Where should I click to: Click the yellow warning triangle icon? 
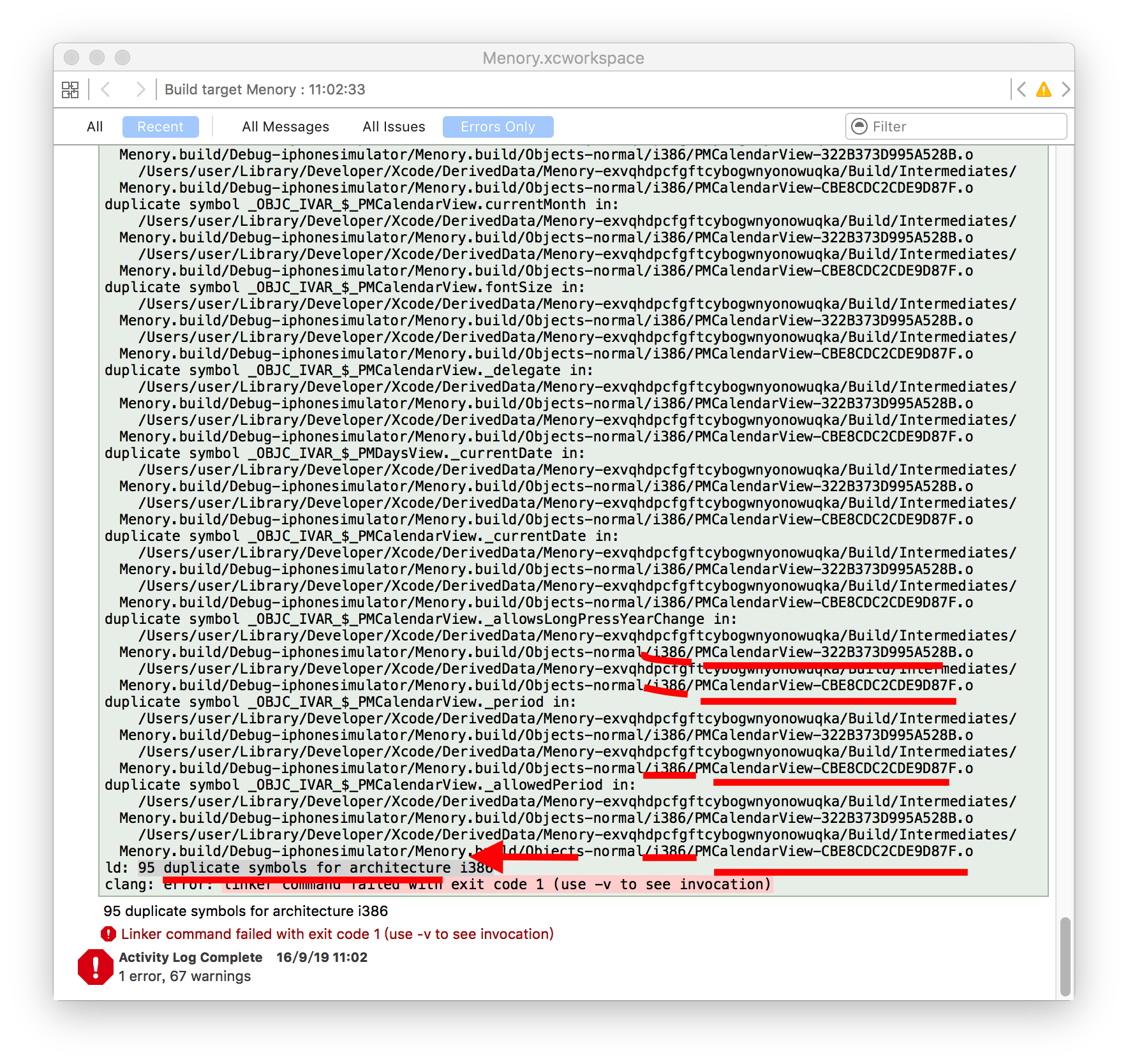pos(1044,89)
